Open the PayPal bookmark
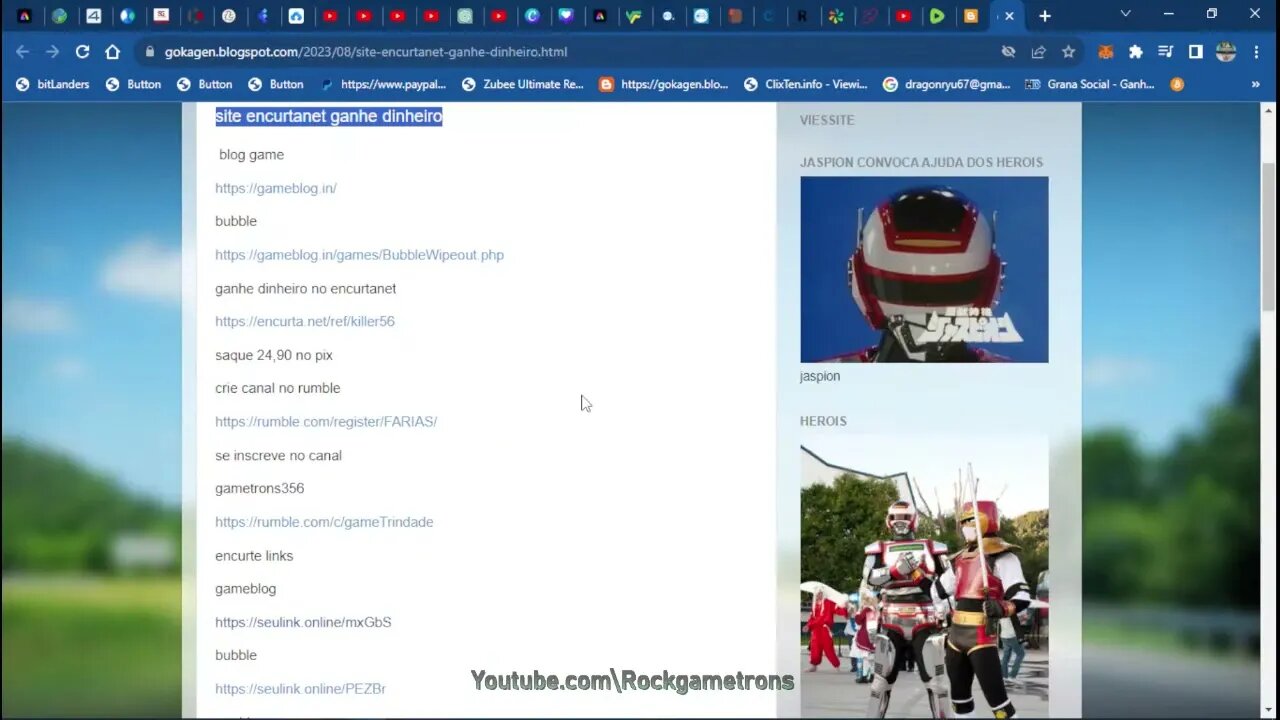1280x720 pixels. (383, 84)
